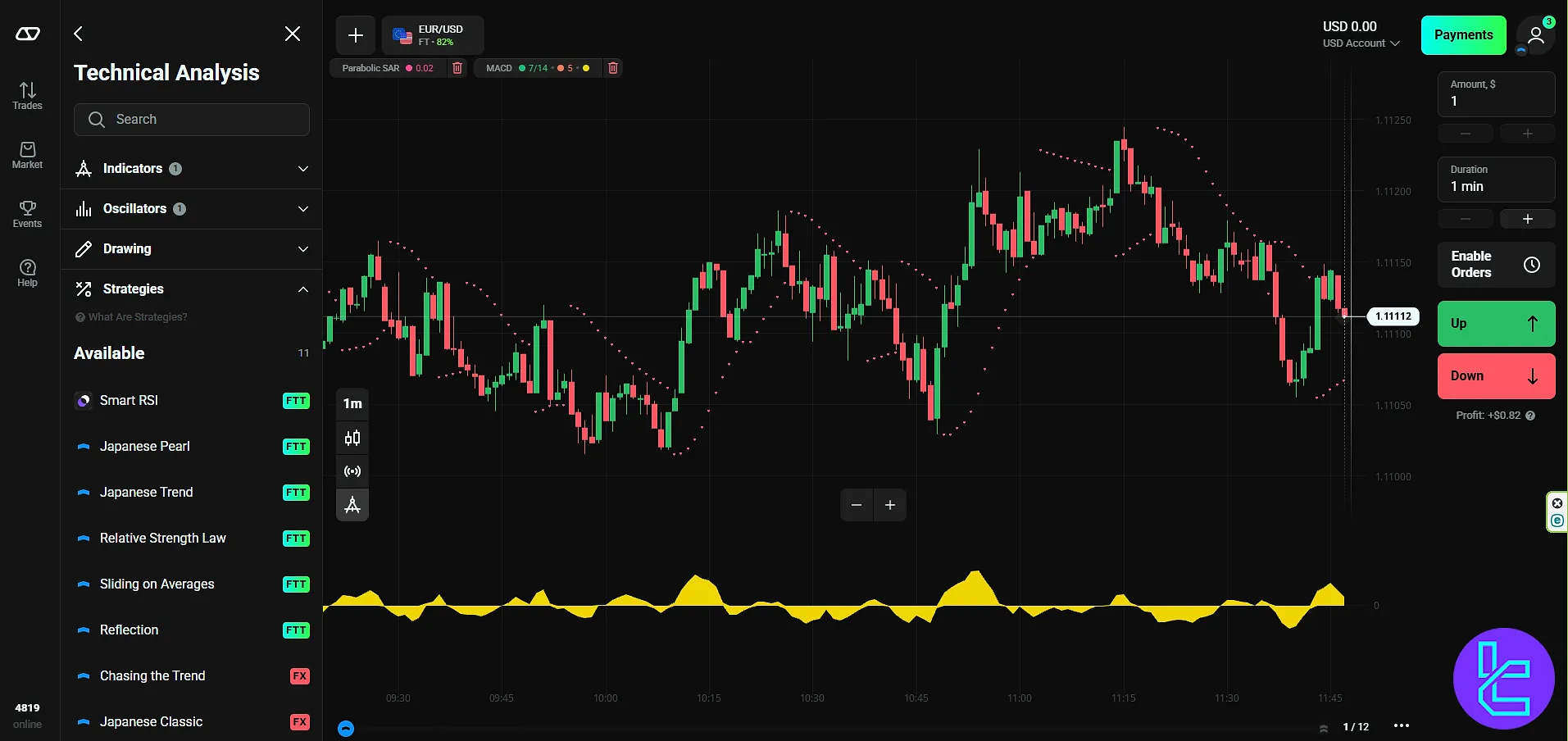This screenshot has width=1568, height=741.
Task: Zoom out the chart with minus button
Action: click(857, 505)
